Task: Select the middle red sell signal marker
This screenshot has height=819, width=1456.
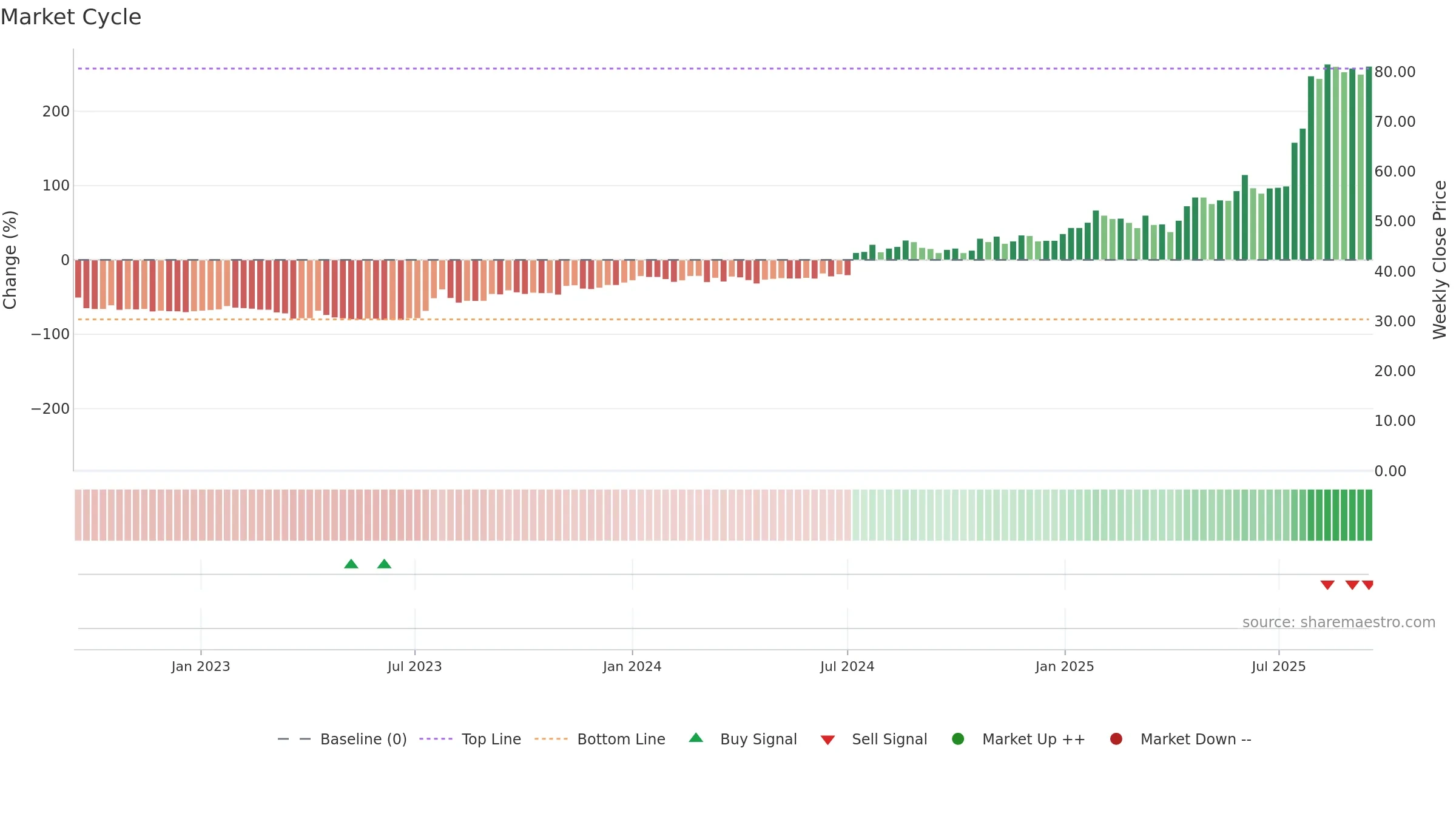Action: [1352, 585]
